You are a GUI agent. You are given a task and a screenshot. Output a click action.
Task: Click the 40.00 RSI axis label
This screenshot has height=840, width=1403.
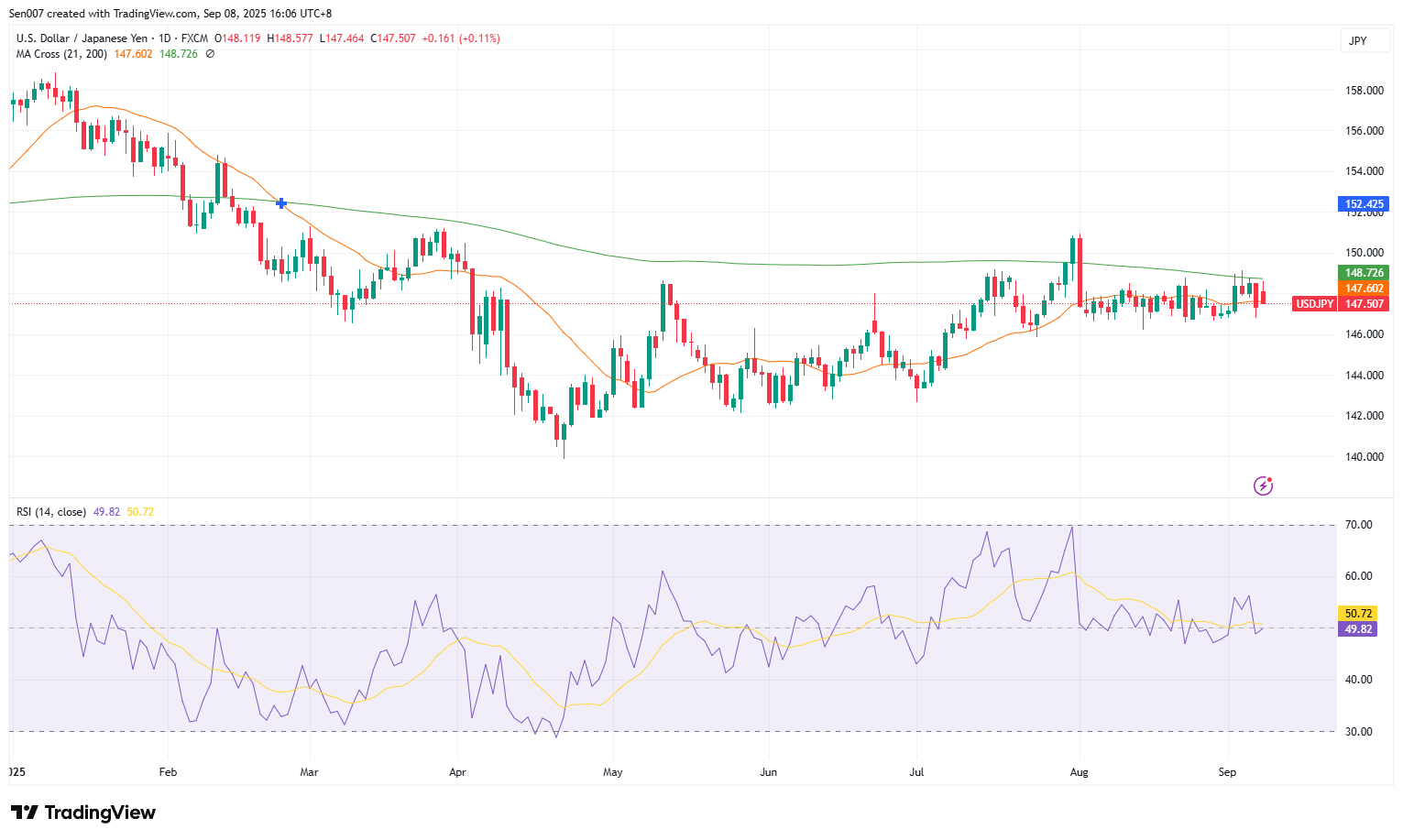[1359, 680]
